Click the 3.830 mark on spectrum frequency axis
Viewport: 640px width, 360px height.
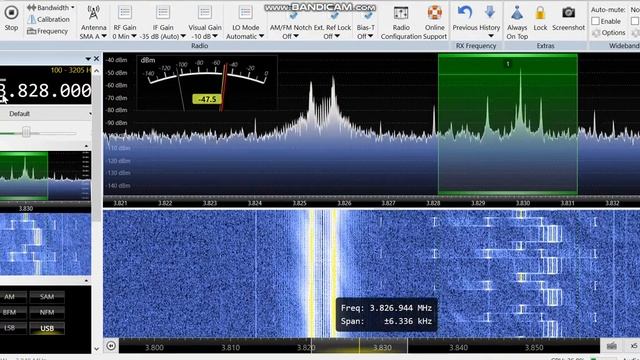(x=523, y=203)
